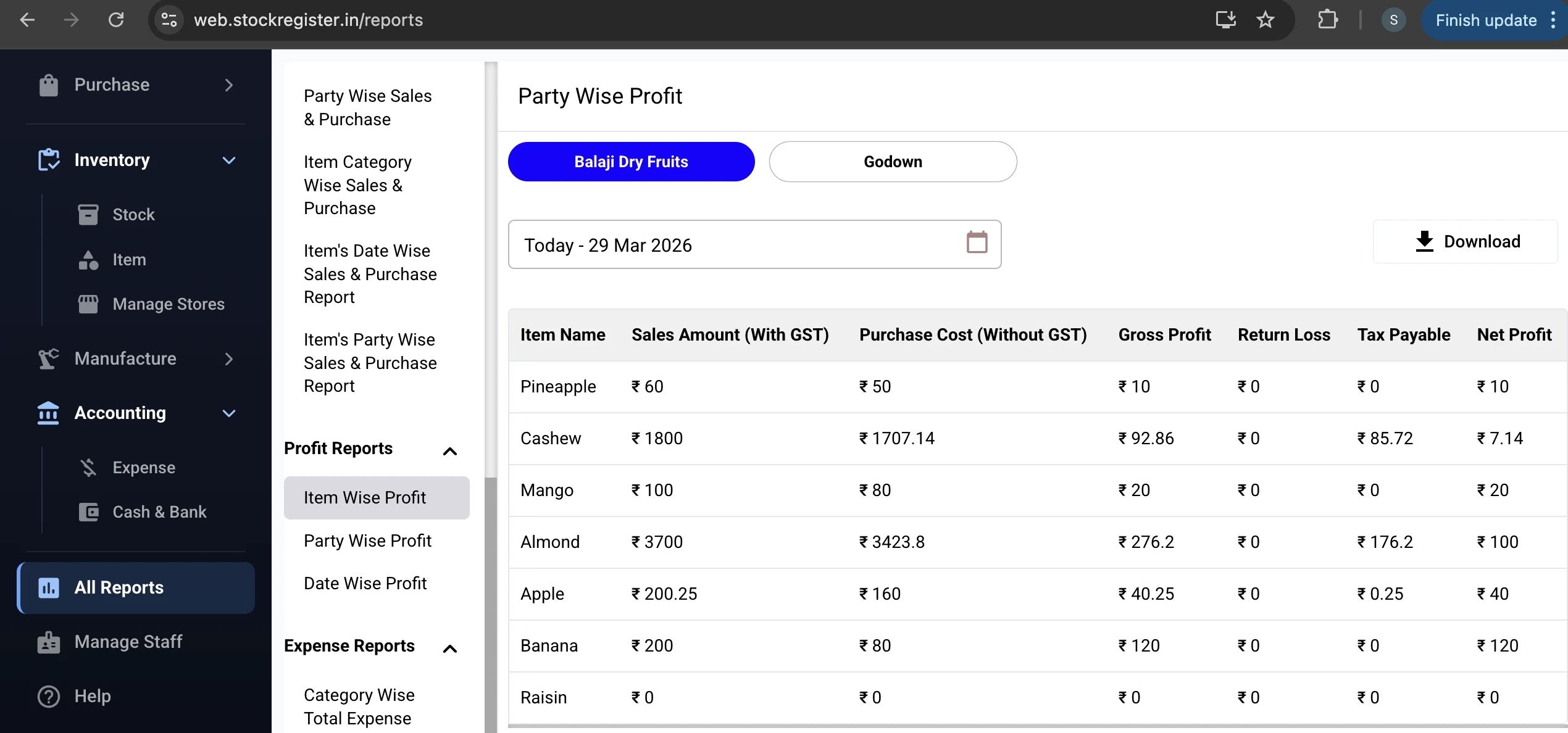Click the Expense icon under Accounting

(x=88, y=467)
